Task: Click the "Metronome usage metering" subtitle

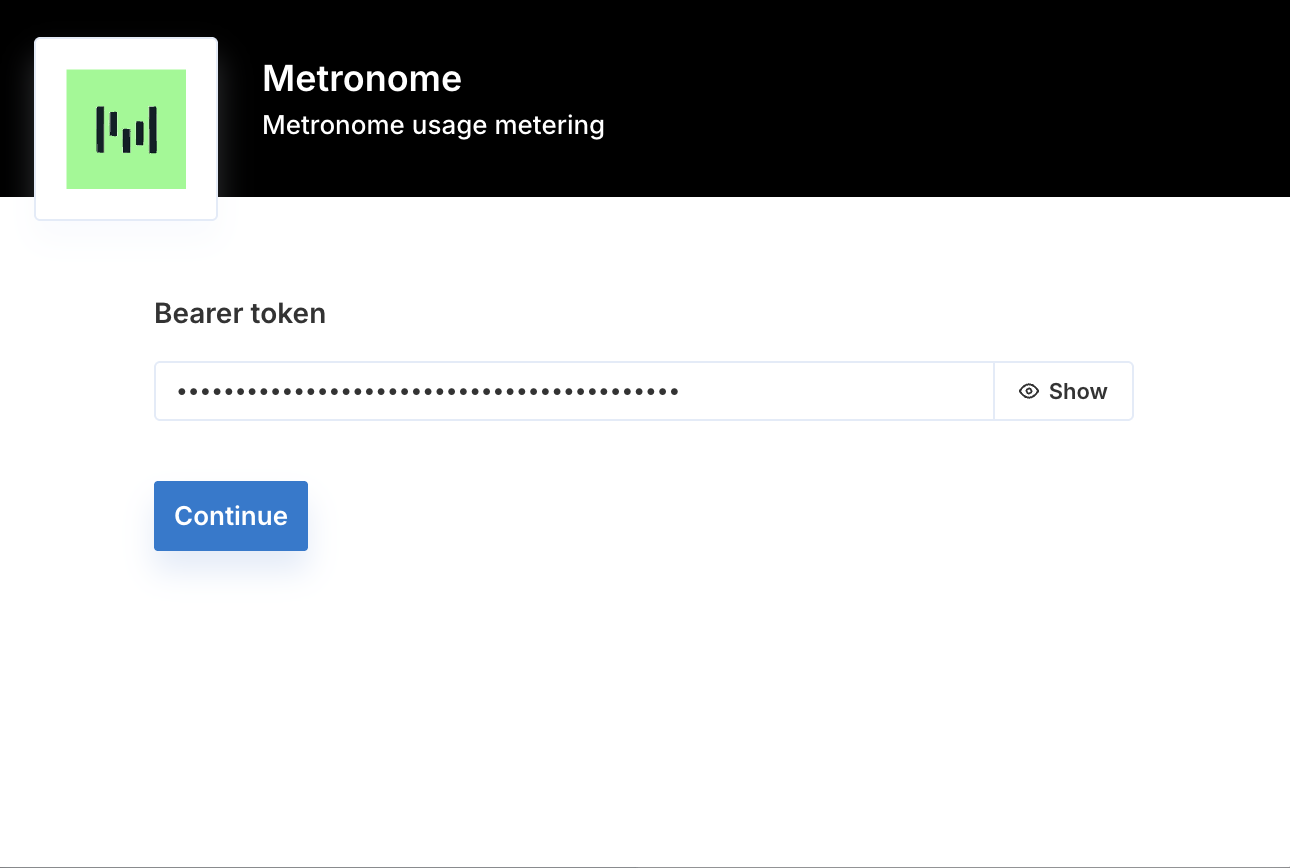Action: [433, 125]
